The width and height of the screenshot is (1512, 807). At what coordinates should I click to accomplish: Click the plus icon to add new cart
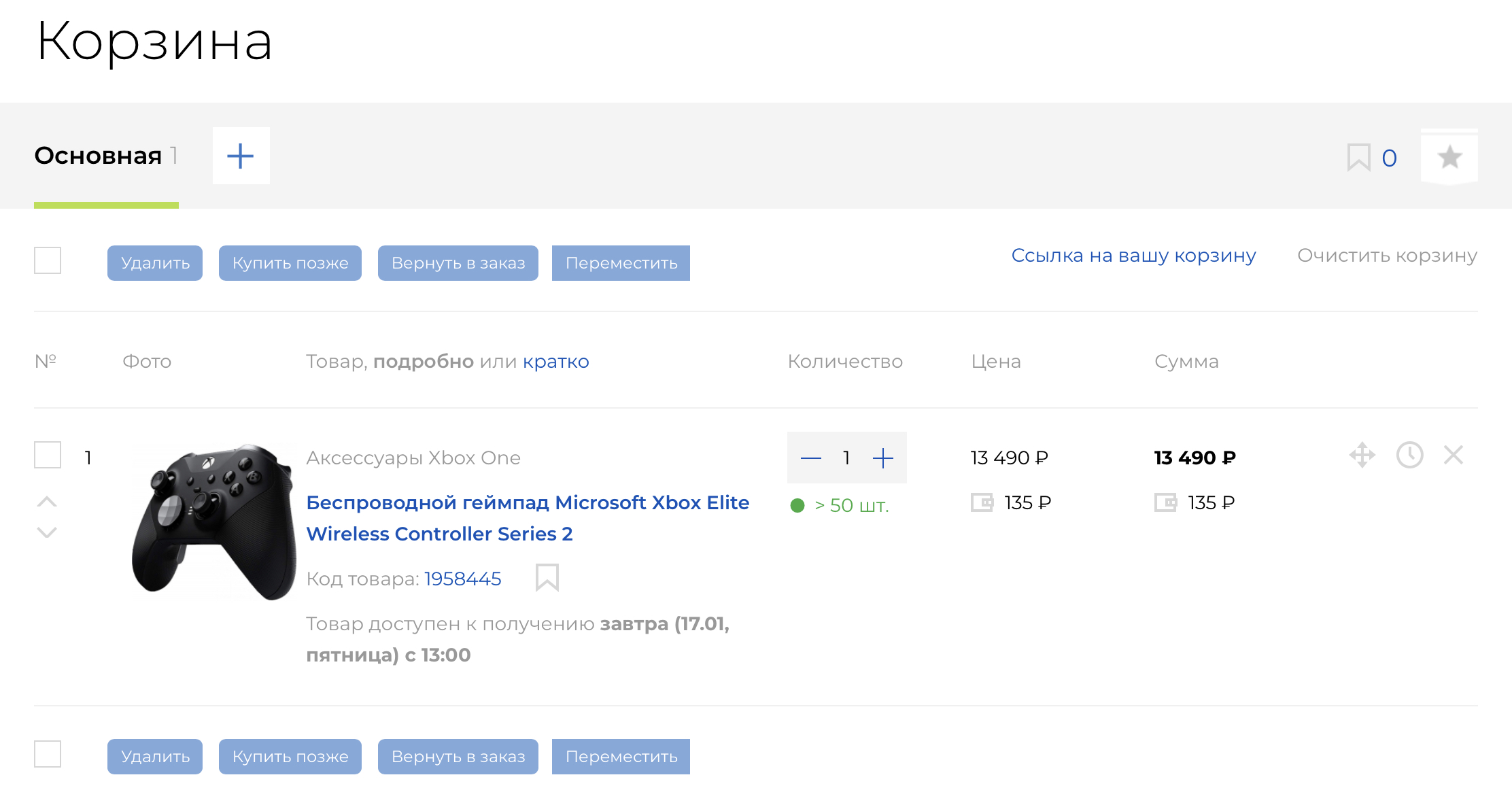click(x=241, y=156)
